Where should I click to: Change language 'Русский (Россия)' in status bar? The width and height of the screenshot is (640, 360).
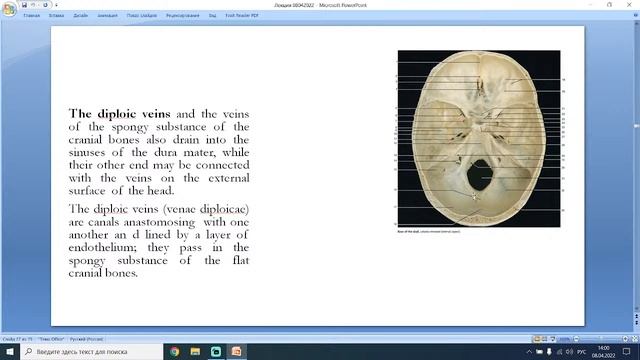[87, 339]
